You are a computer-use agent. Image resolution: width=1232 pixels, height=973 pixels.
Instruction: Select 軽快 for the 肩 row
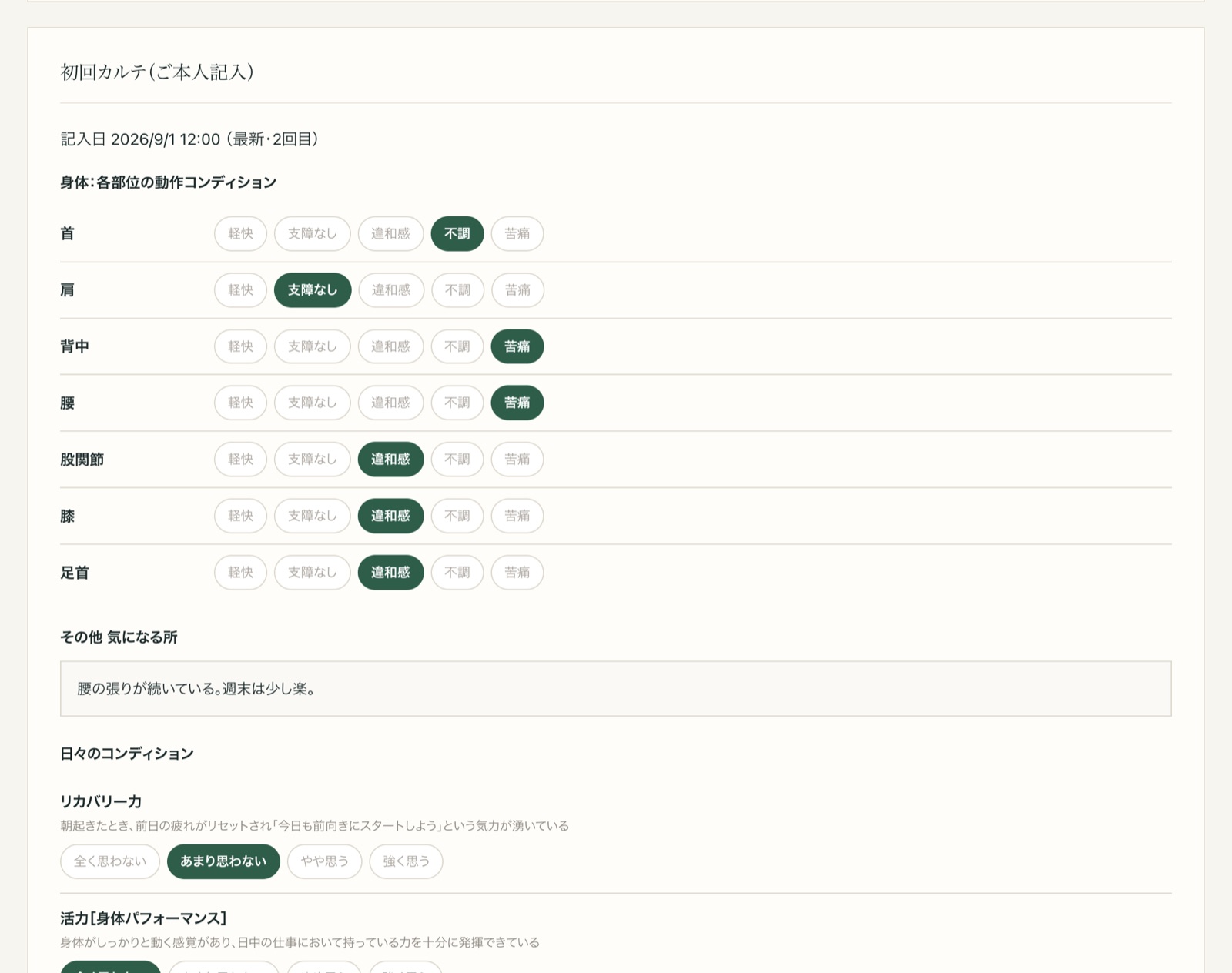tap(240, 290)
